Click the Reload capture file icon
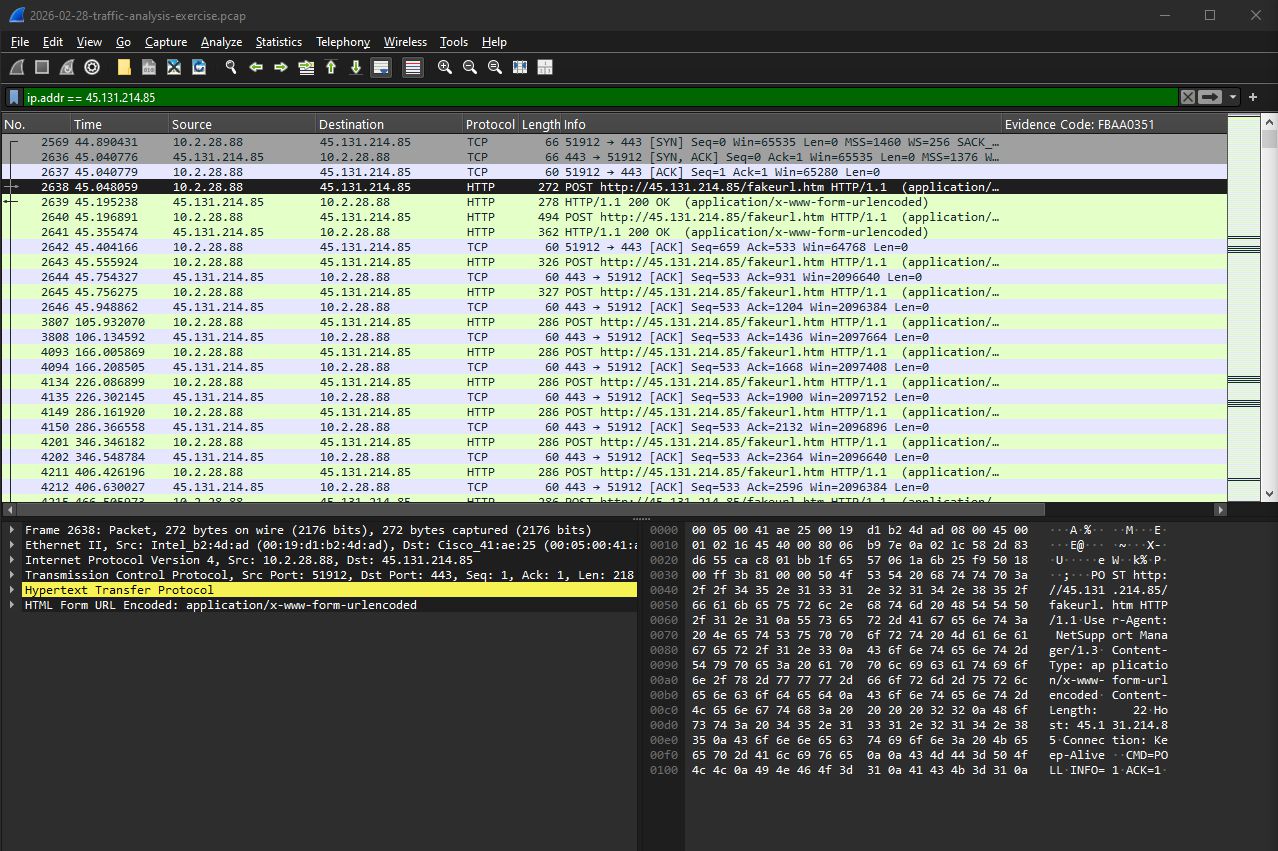The image size is (1278, 851). pos(199,67)
